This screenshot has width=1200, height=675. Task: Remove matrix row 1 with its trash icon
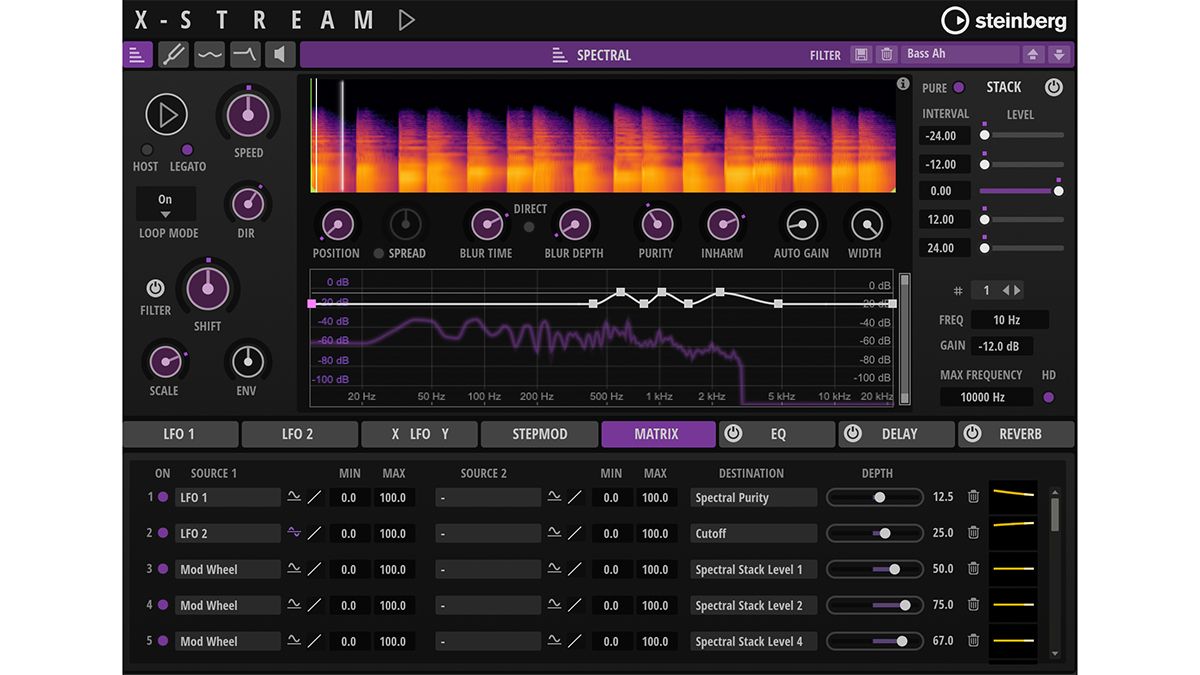pyautogui.click(x=973, y=497)
